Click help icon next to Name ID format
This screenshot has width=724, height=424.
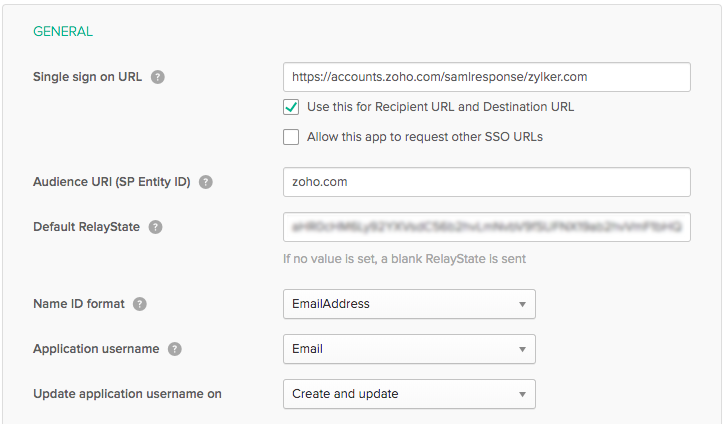[140, 304]
